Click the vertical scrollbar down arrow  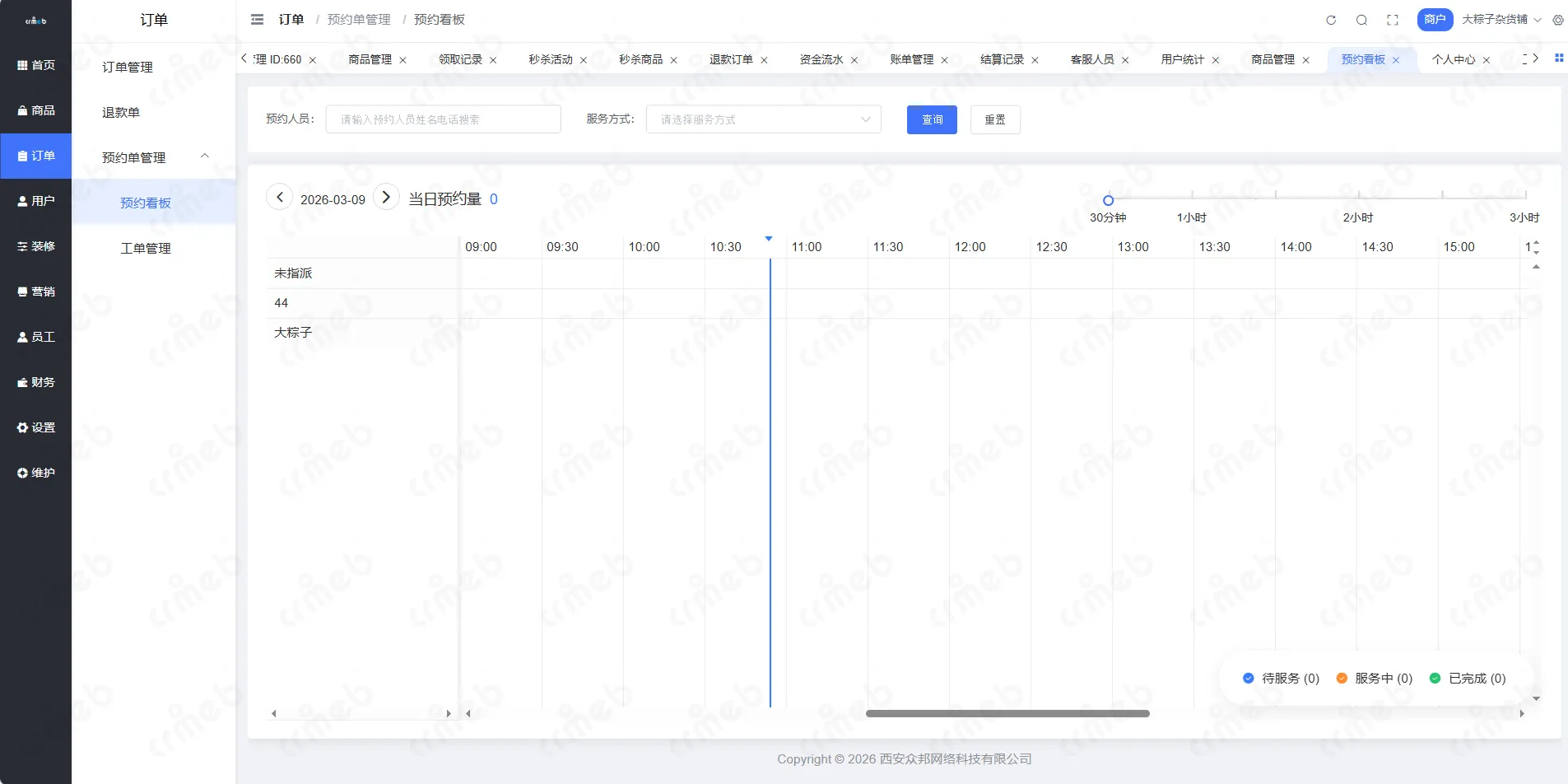(x=1536, y=698)
